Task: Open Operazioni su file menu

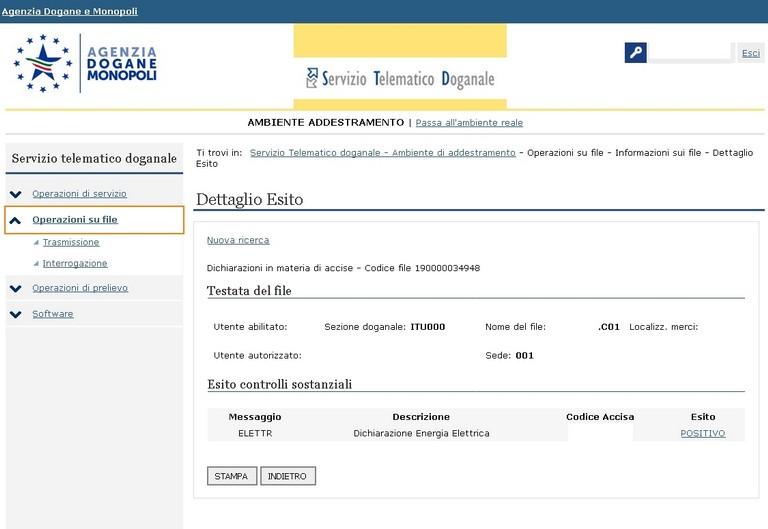Action: pyautogui.click(x=75, y=219)
